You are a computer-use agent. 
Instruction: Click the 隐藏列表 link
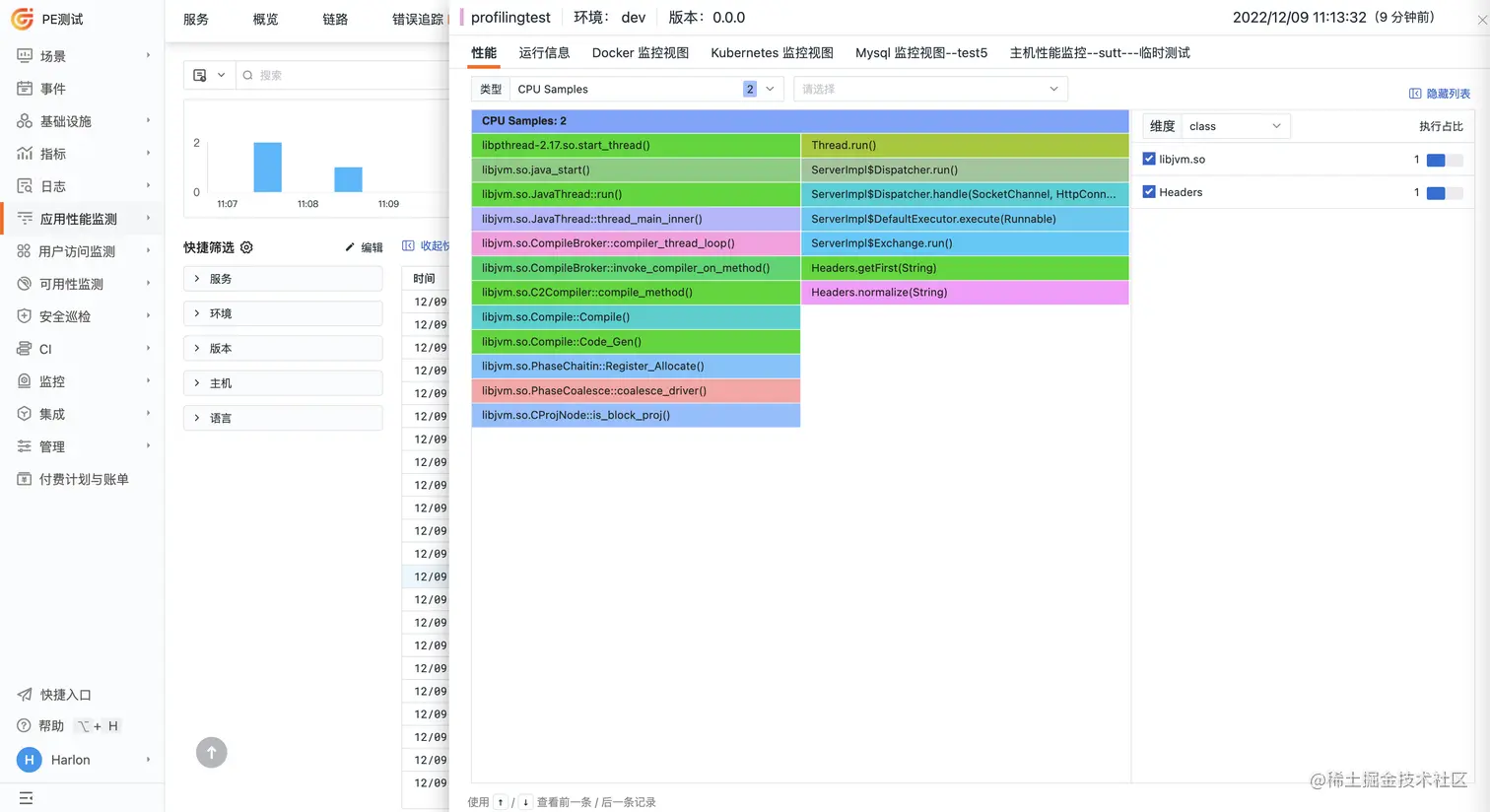(x=1440, y=94)
